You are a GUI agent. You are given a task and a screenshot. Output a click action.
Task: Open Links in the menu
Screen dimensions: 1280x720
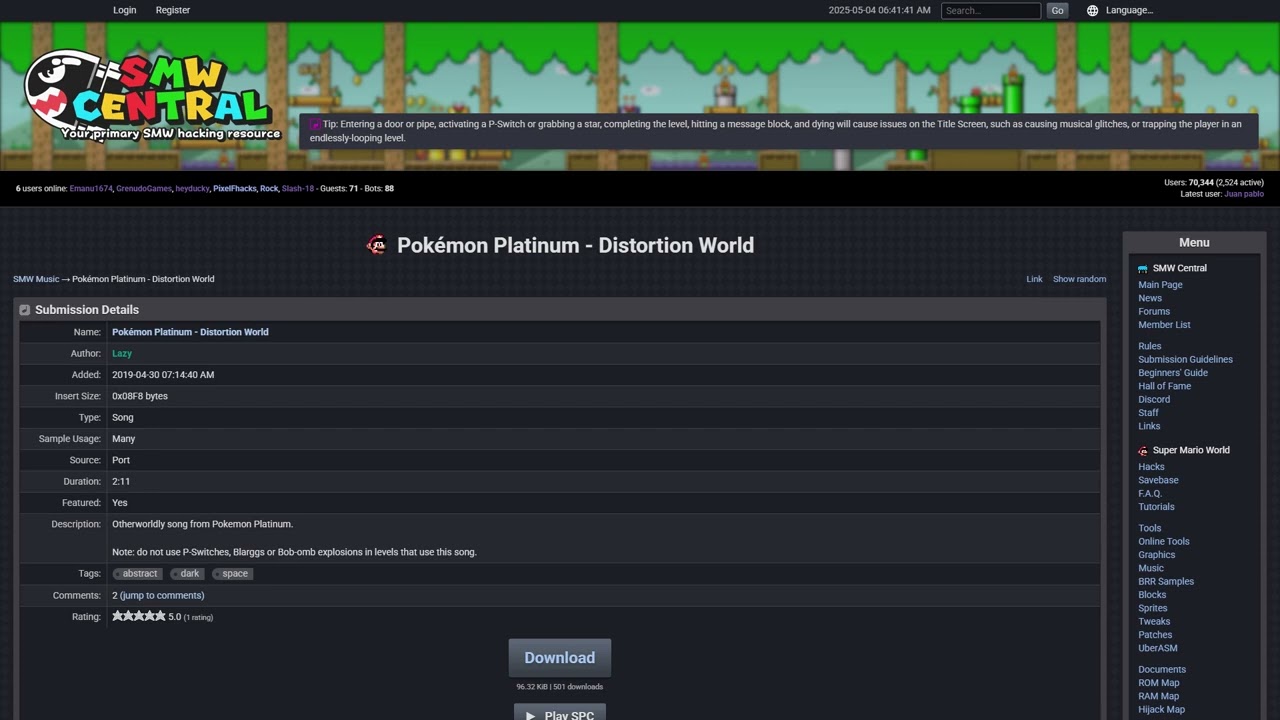point(1149,426)
